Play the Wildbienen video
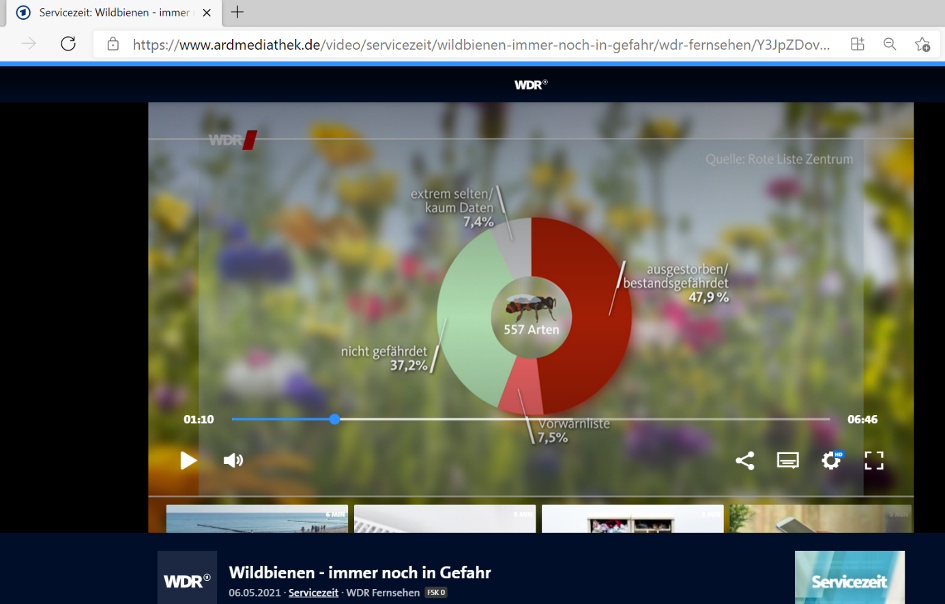Image resolution: width=945 pixels, height=604 pixels. pos(188,461)
